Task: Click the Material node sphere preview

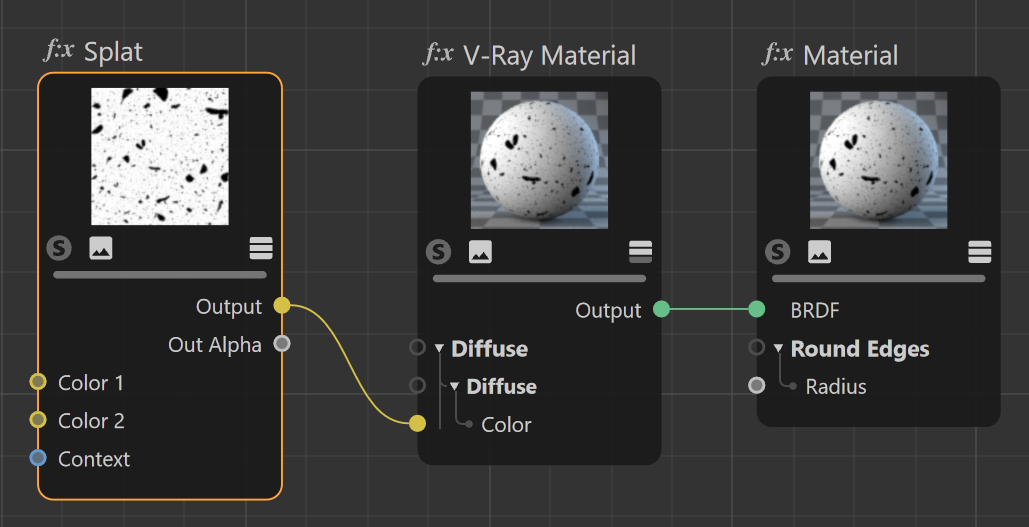Action: coord(879,160)
